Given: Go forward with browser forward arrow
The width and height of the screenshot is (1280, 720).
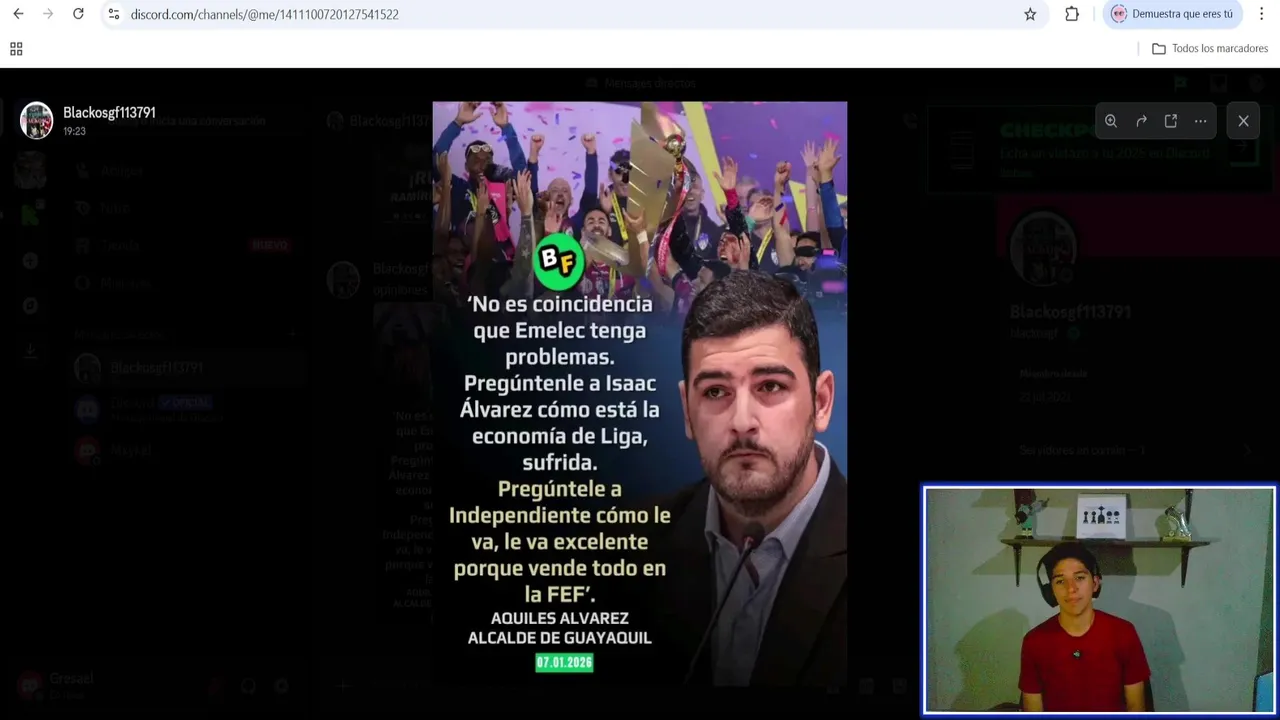Looking at the screenshot, I should pyautogui.click(x=48, y=14).
